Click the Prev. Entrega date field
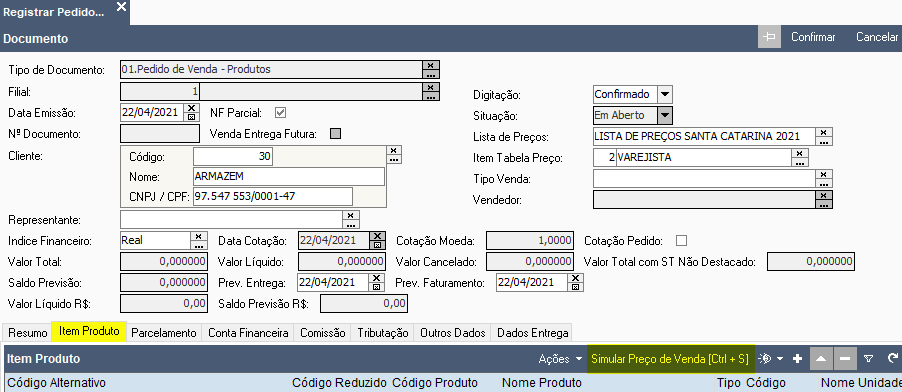This screenshot has height=392, width=902. (332, 282)
